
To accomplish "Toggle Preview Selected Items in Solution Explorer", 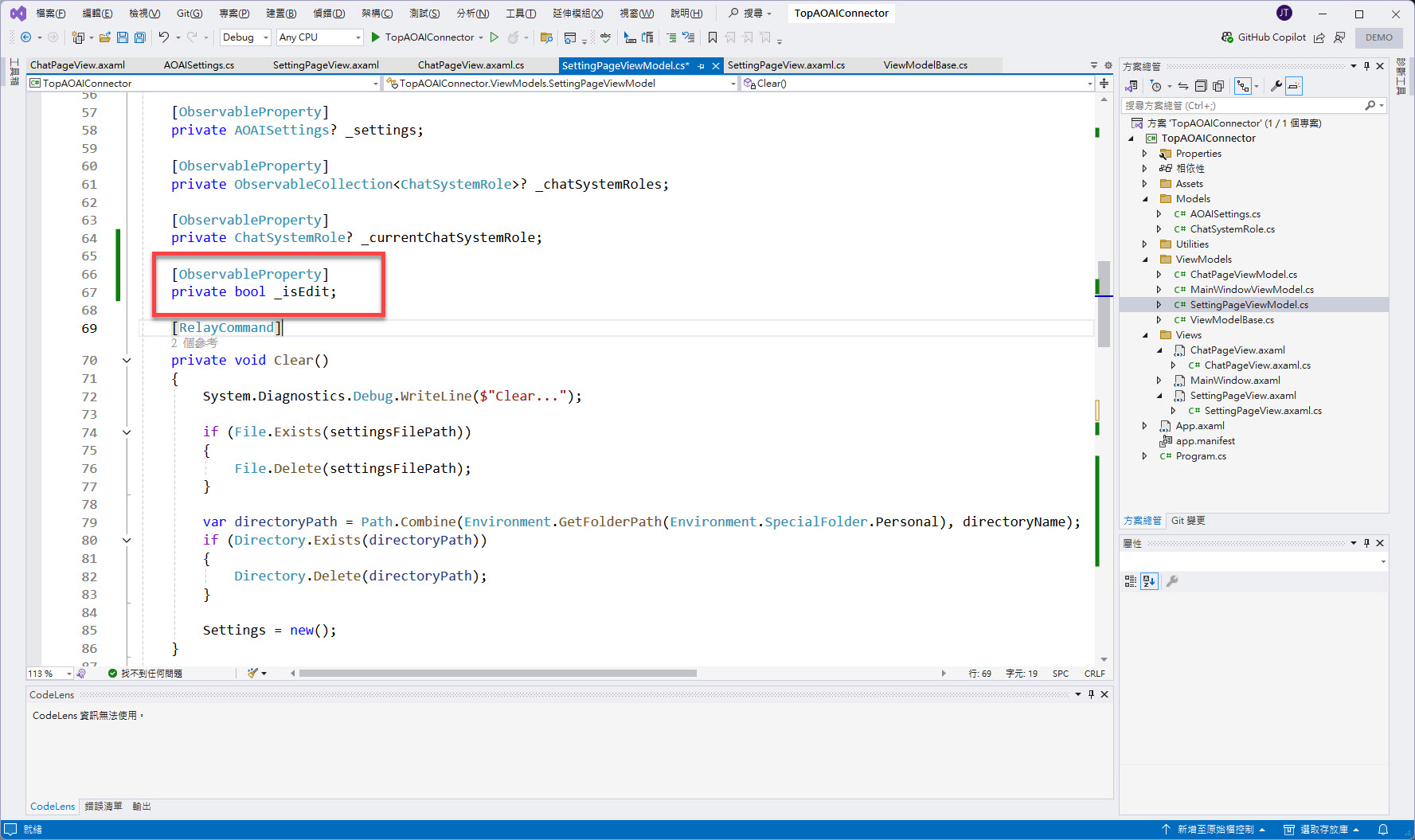I will (x=1294, y=86).
